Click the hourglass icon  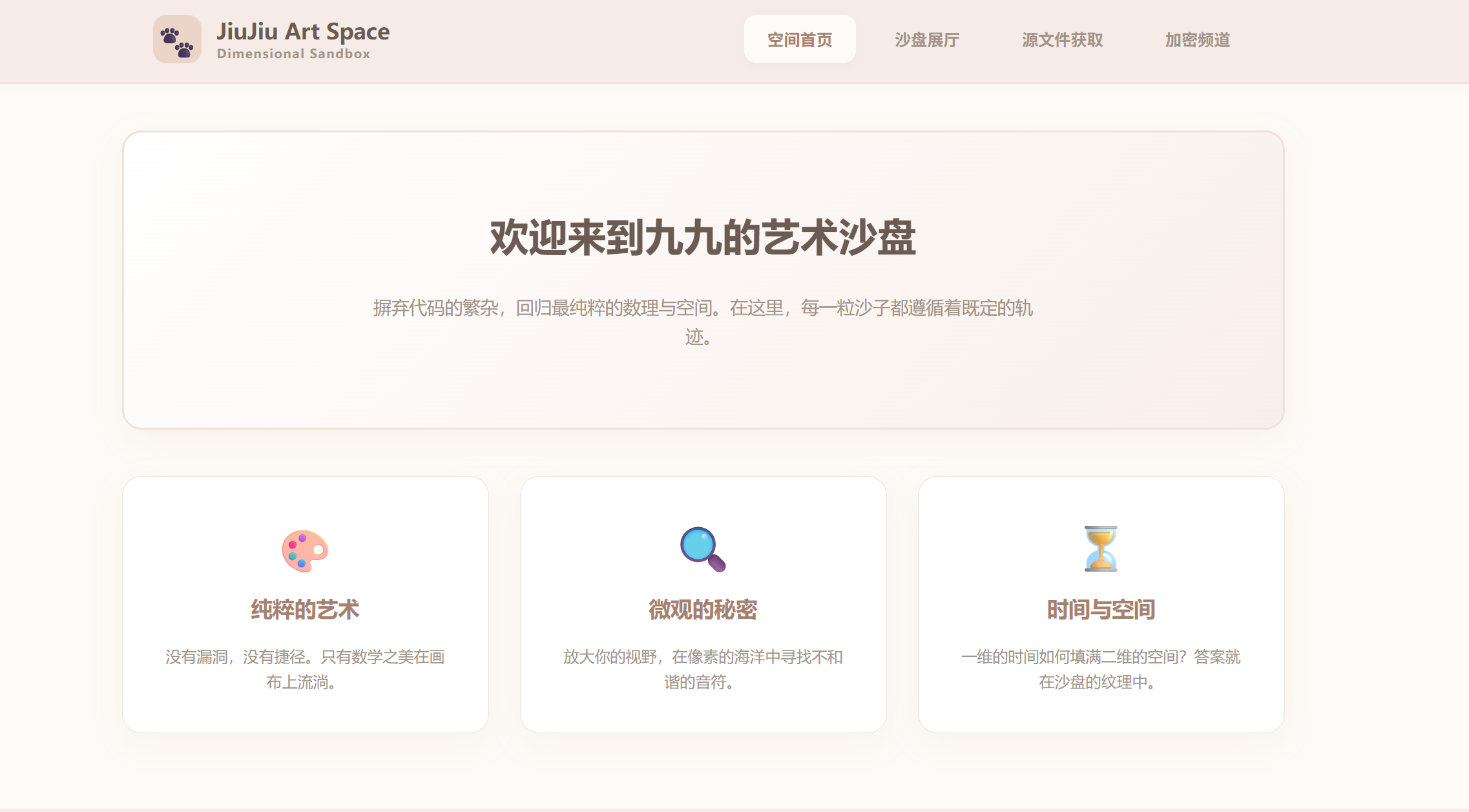click(x=1101, y=548)
